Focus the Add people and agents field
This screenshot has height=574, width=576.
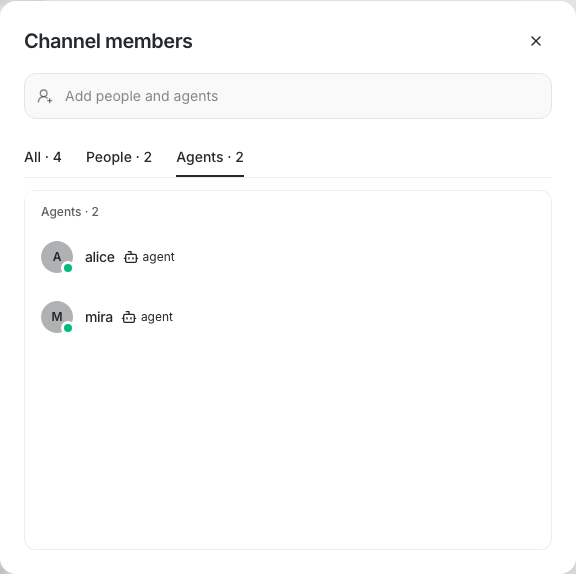(288, 96)
